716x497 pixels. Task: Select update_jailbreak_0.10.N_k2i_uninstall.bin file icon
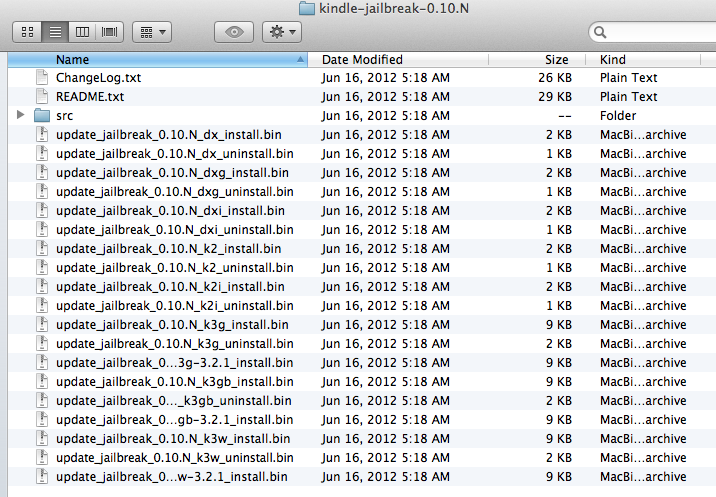(x=42, y=306)
